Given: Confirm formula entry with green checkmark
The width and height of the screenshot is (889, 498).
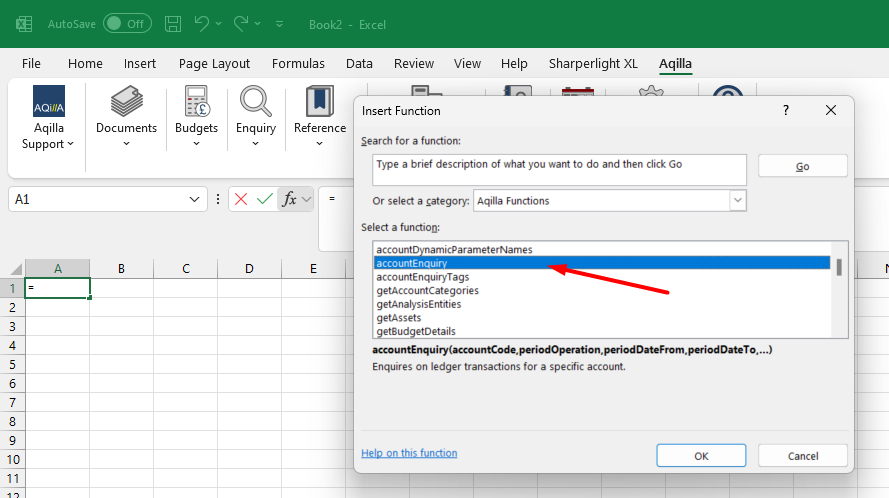Looking at the screenshot, I should 265,199.
